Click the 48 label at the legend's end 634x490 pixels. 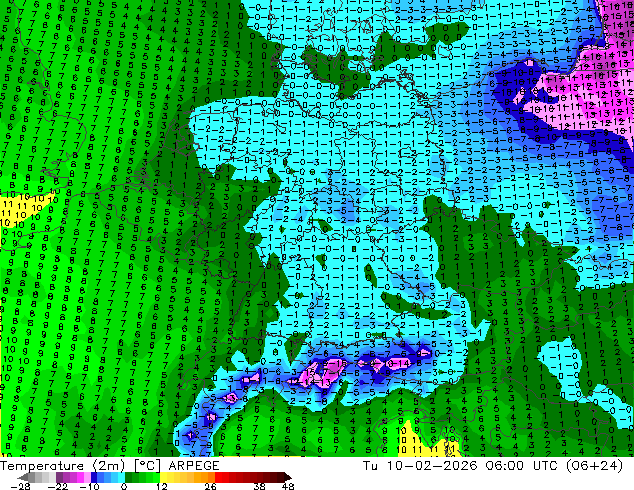click(288, 486)
